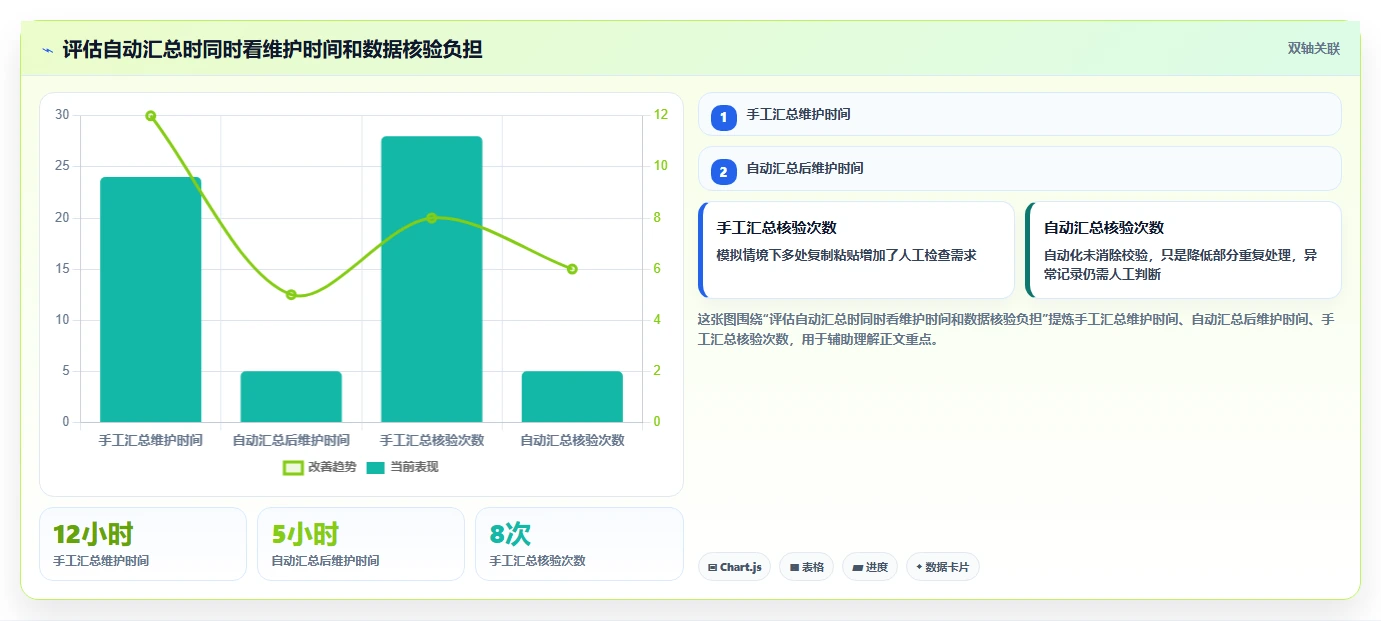This screenshot has width=1381, height=621.
Task: Click the 进度 tag
Action: tap(870, 567)
